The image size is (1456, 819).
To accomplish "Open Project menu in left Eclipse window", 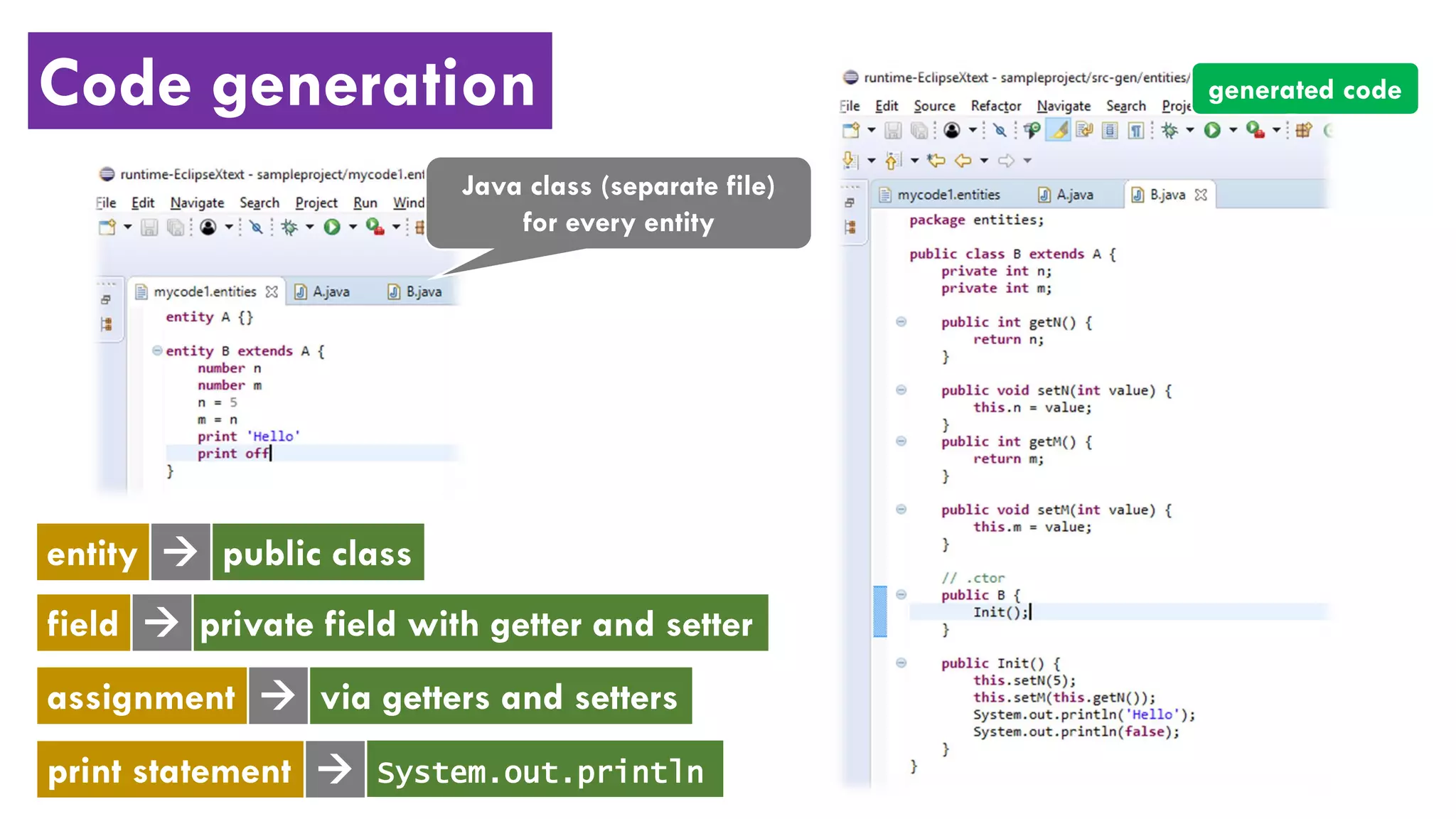I will point(316,203).
